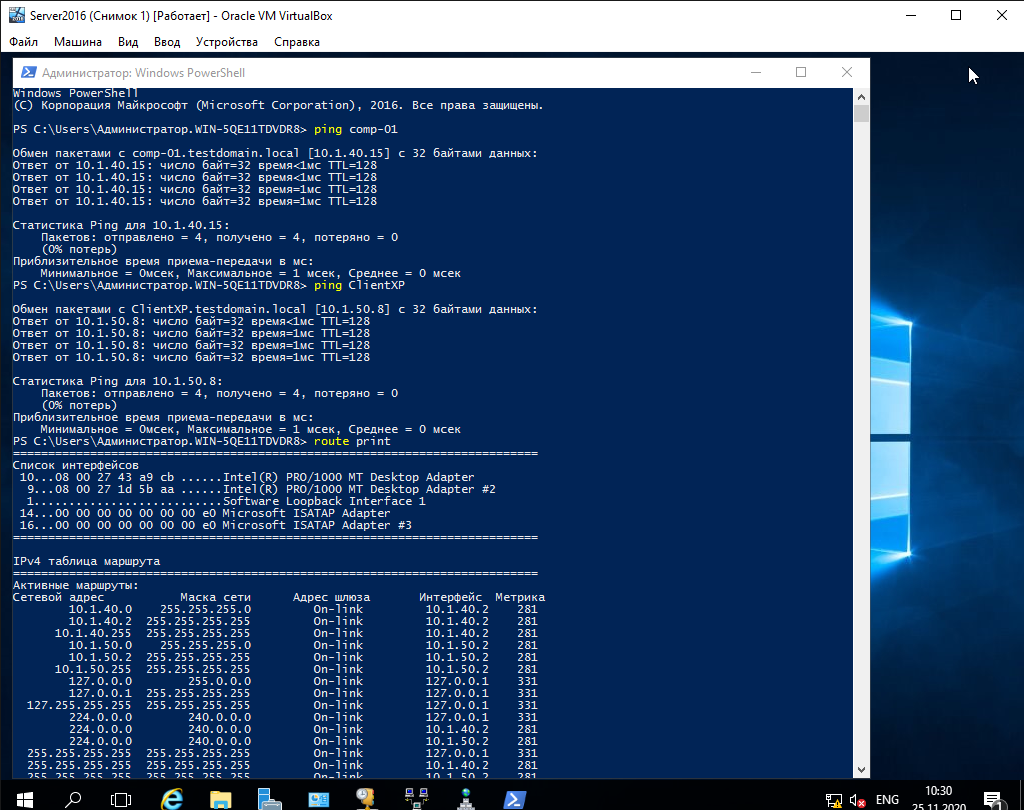
Task: Maximize the PowerShell window
Action: coord(801,73)
